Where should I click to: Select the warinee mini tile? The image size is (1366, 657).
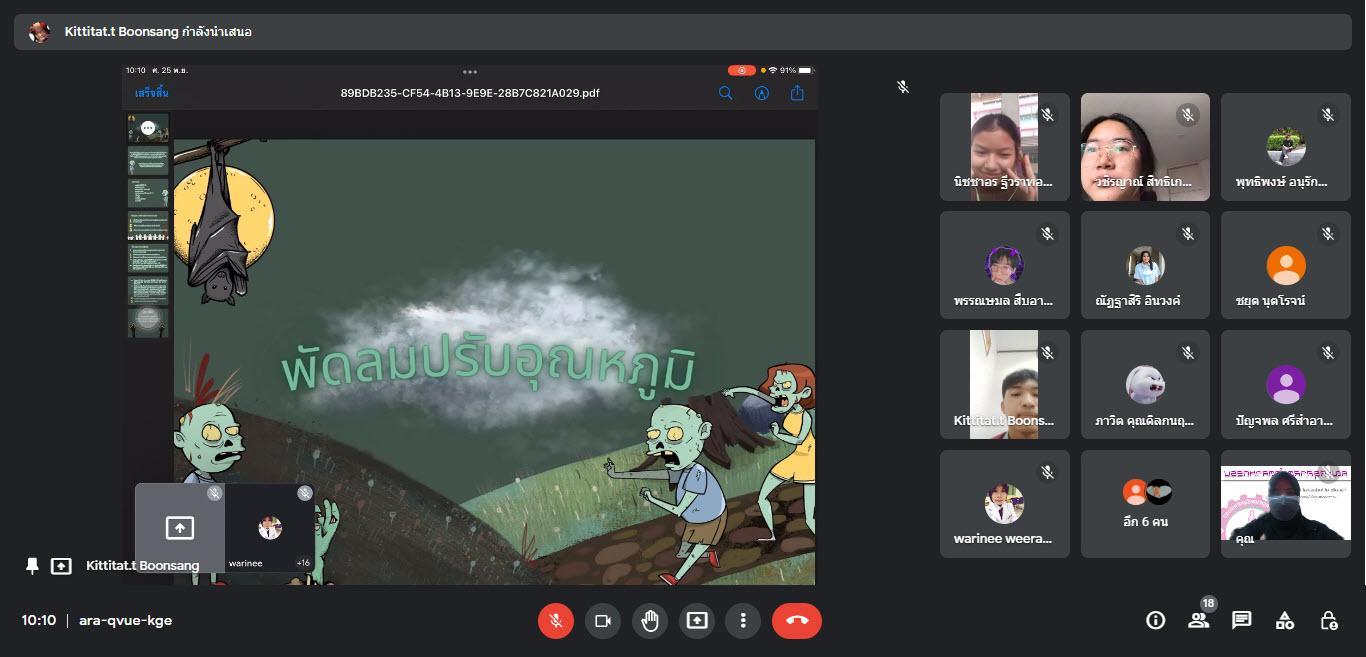[x=270, y=528]
